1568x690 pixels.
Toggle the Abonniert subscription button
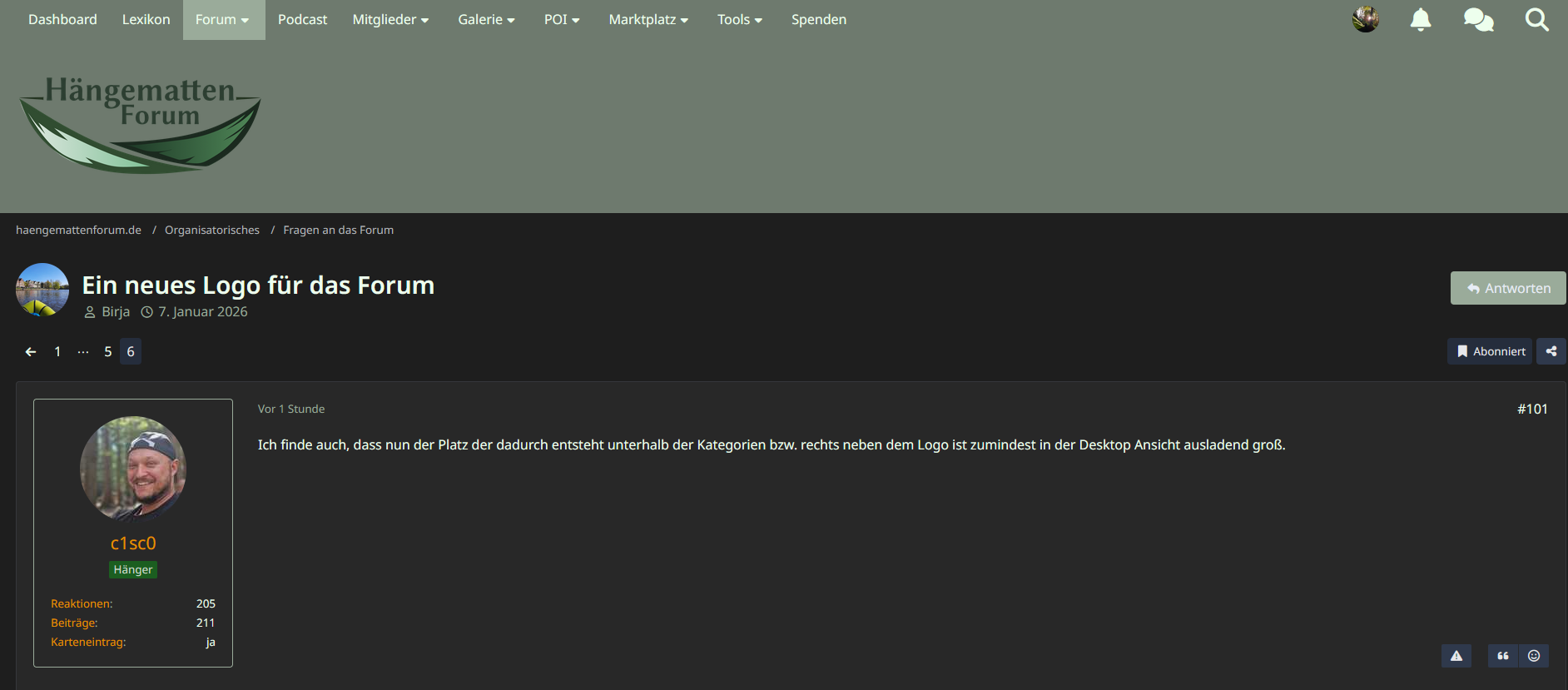click(x=1490, y=351)
